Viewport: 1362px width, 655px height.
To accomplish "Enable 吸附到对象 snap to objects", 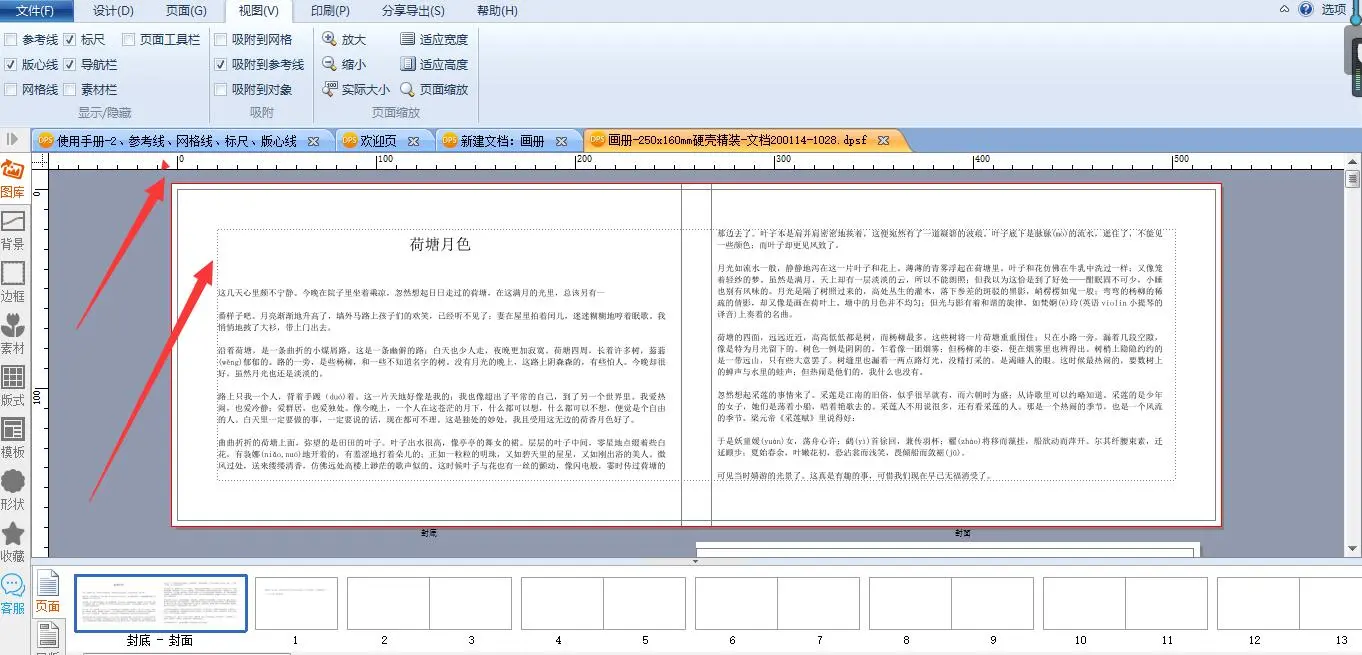I will (221, 90).
